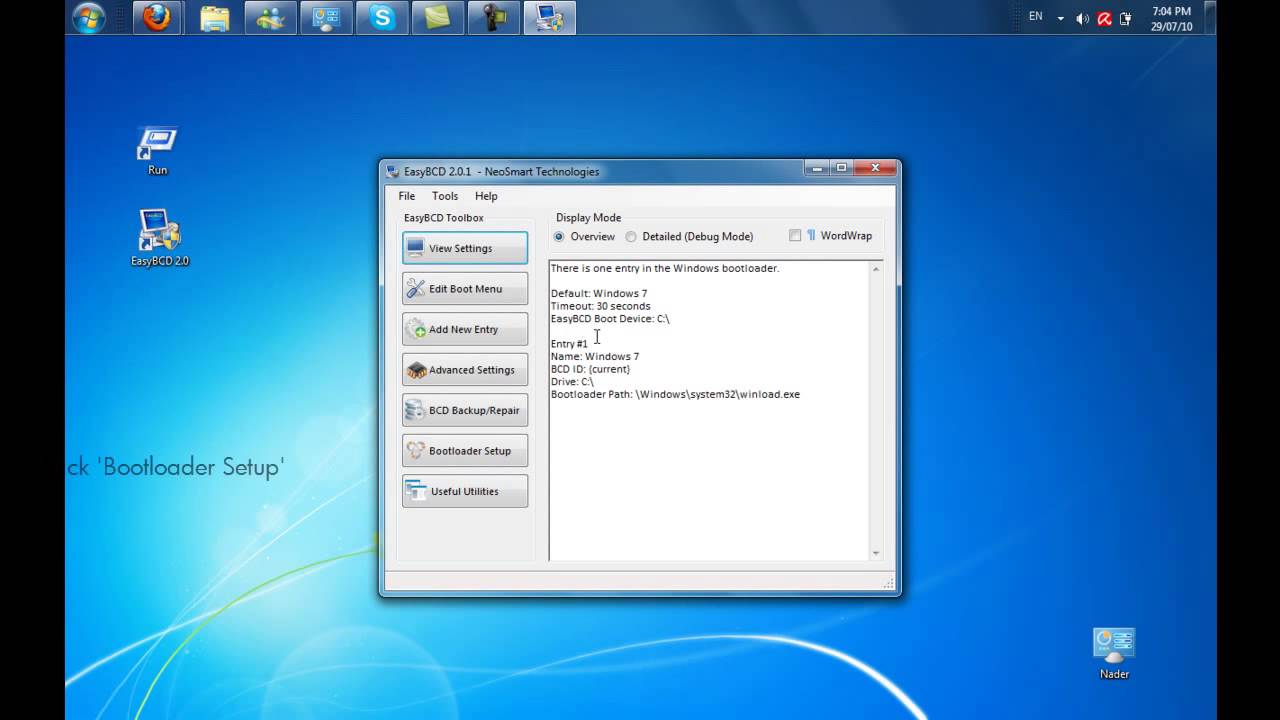Viewport: 1280px width, 720px height.
Task: Click the window resize grip corner
Action: pyautogui.click(x=889, y=583)
